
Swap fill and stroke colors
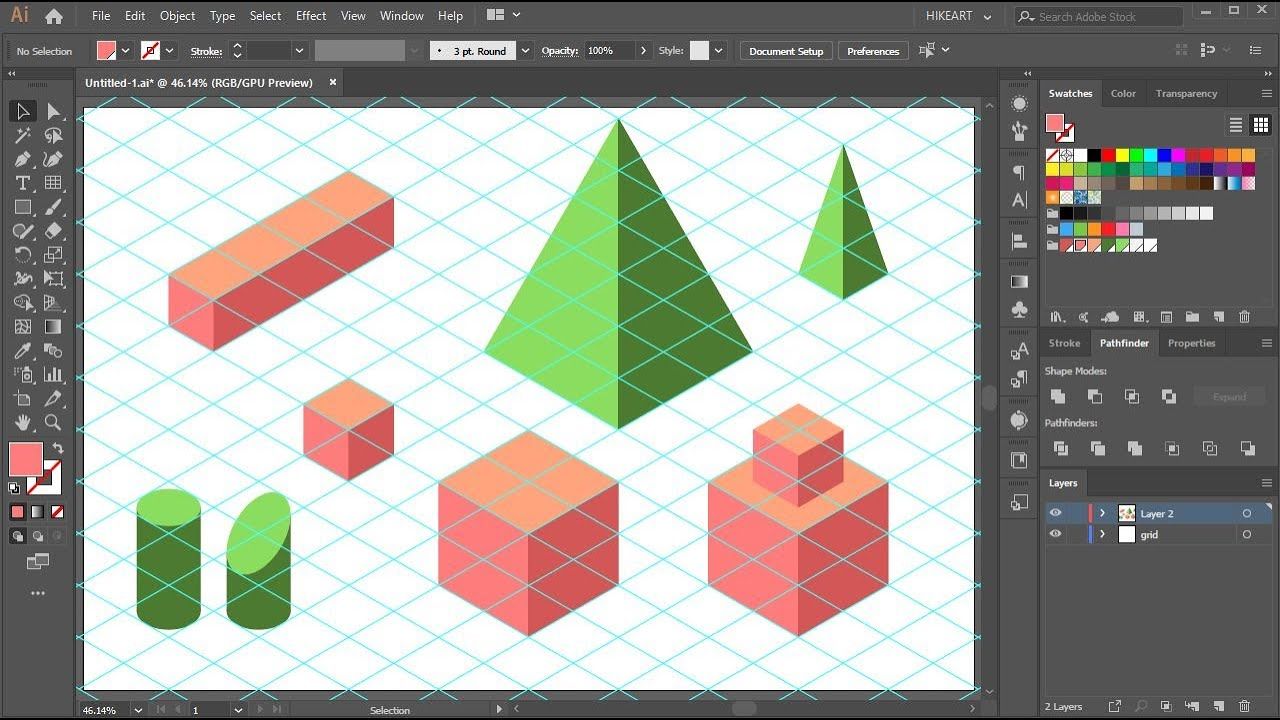pyautogui.click(x=58, y=449)
